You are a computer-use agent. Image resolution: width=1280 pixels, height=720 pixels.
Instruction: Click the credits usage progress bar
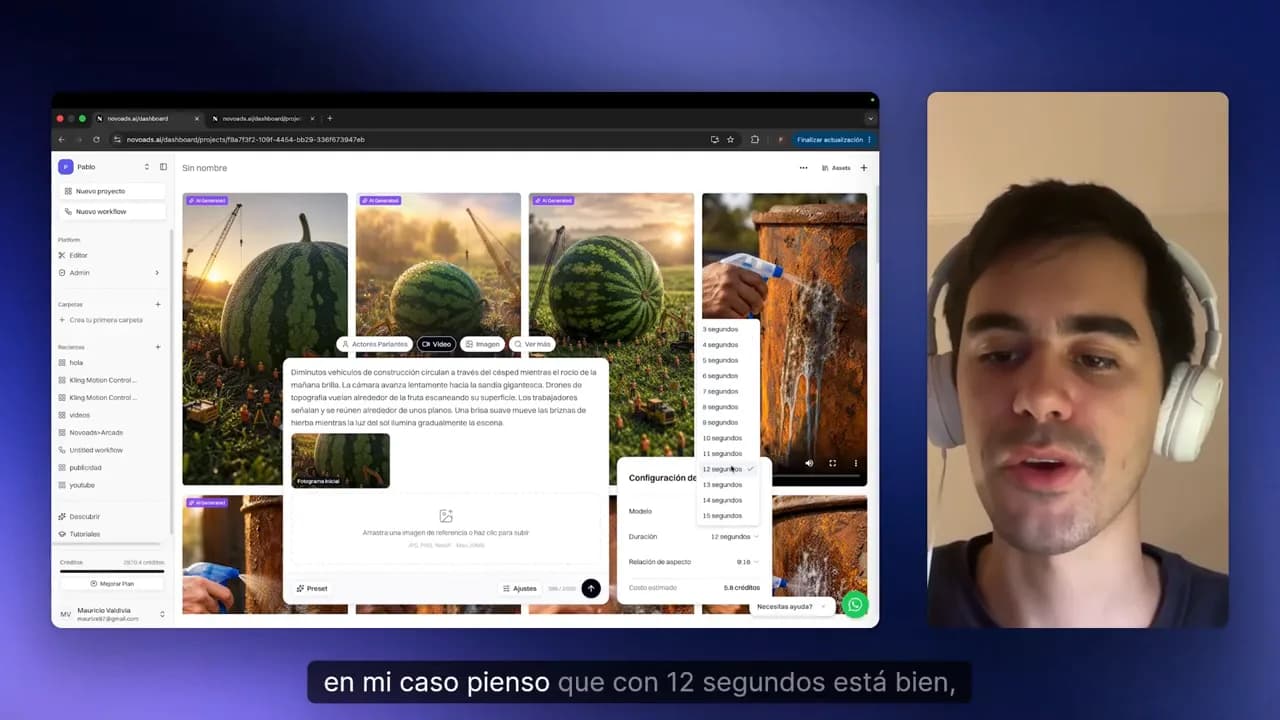(x=111, y=571)
